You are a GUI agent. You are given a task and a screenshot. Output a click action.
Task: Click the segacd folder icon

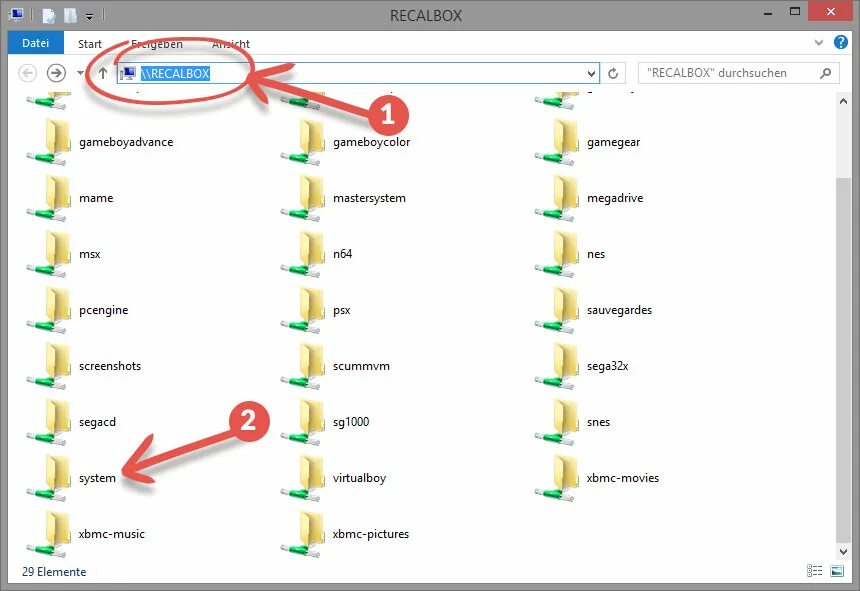[x=49, y=422]
